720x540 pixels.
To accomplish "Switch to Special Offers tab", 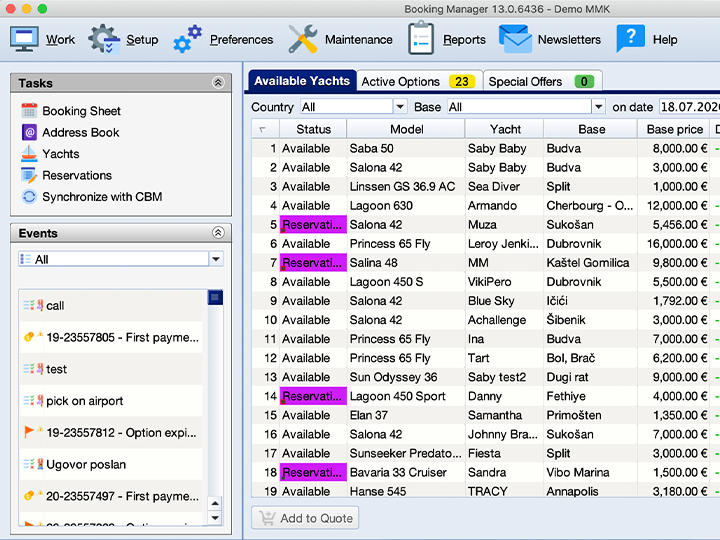I will click(x=542, y=81).
